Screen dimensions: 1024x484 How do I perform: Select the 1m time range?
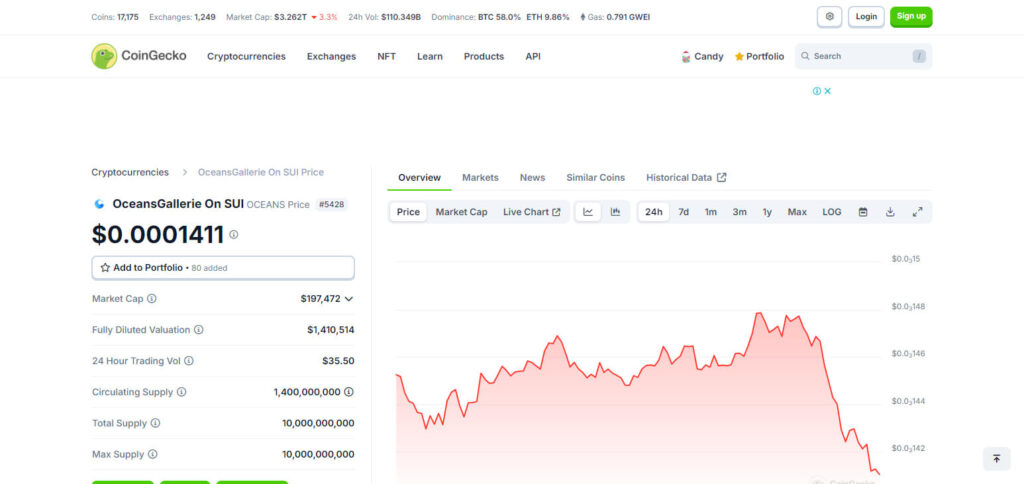(711, 212)
